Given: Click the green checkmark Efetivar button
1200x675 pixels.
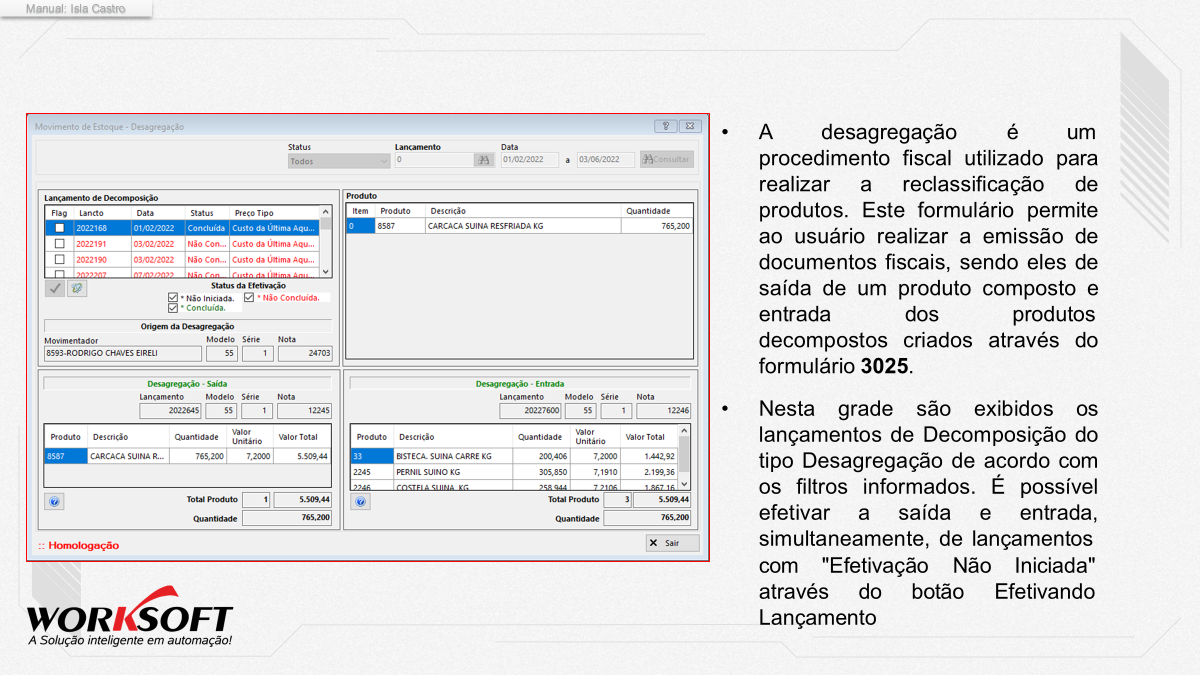Looking at the screenshot, I should (x=55, y=288).
